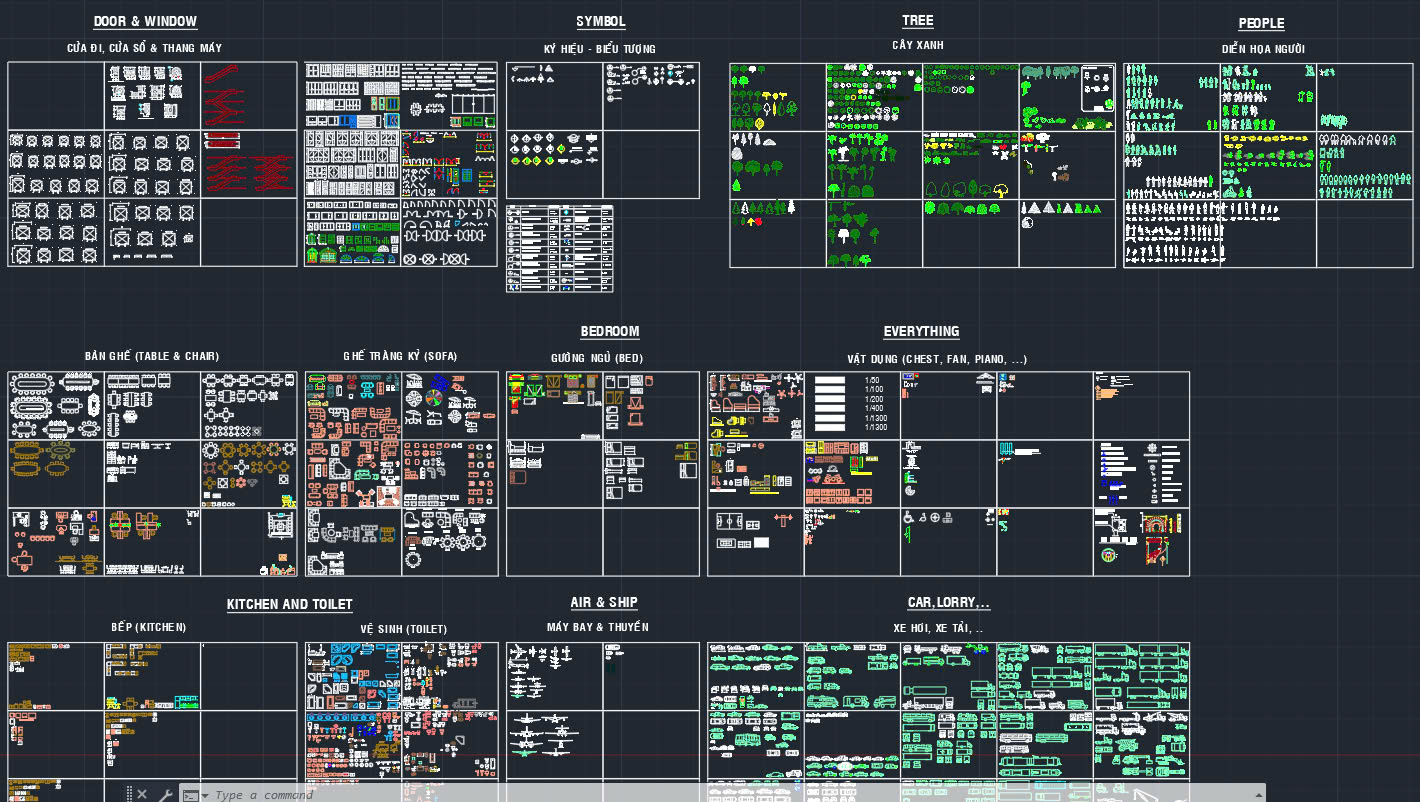Select the 'VẬT DỤNG (CHEST, FAN, PIANO, ...)' label
Screen dimensions: 1420x802
[x=937, y=359]
